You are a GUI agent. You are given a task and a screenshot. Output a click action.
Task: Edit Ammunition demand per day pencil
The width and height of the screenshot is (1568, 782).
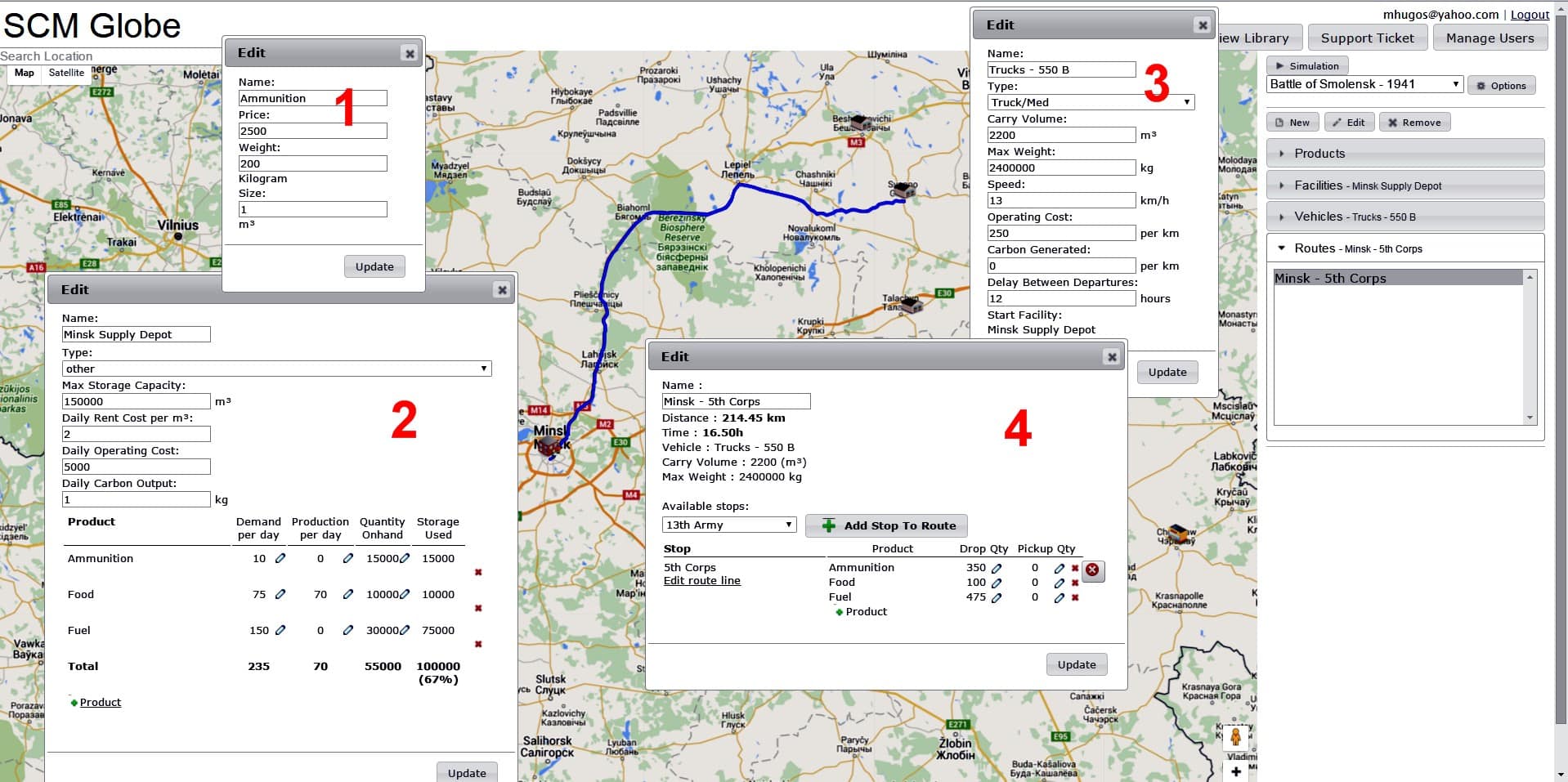click(x=280, y=558)
